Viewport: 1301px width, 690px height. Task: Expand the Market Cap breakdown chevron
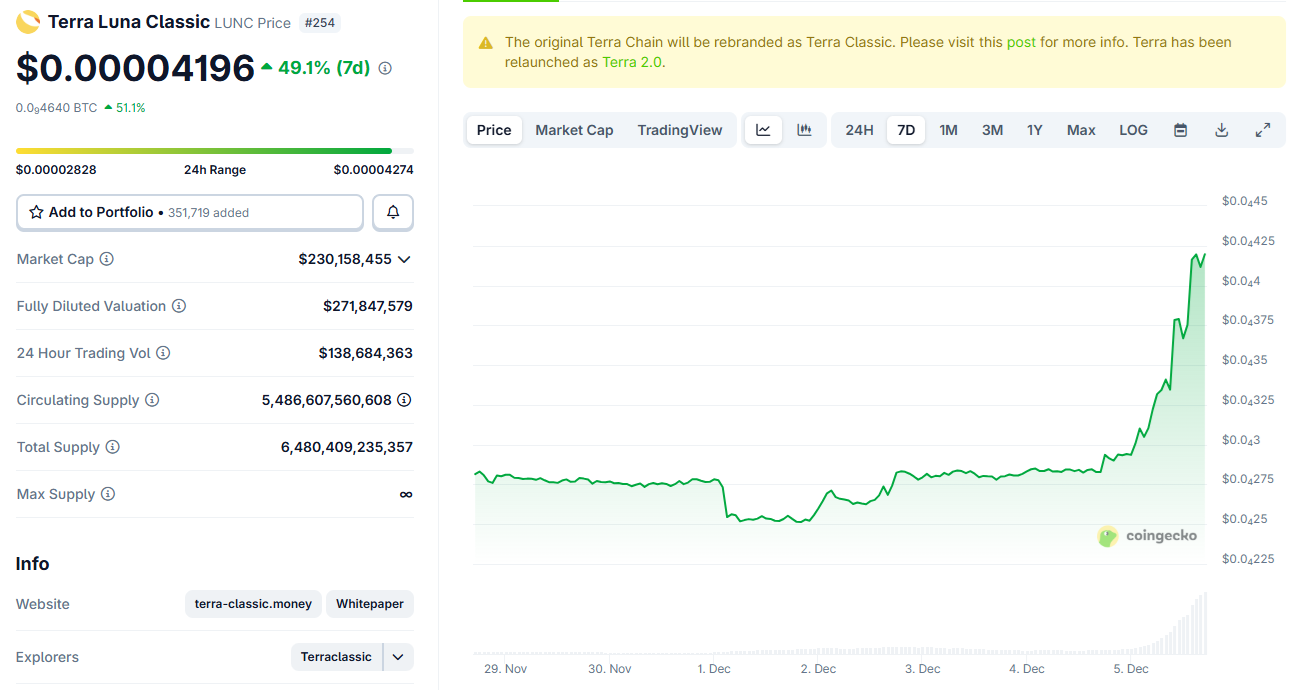403,259
